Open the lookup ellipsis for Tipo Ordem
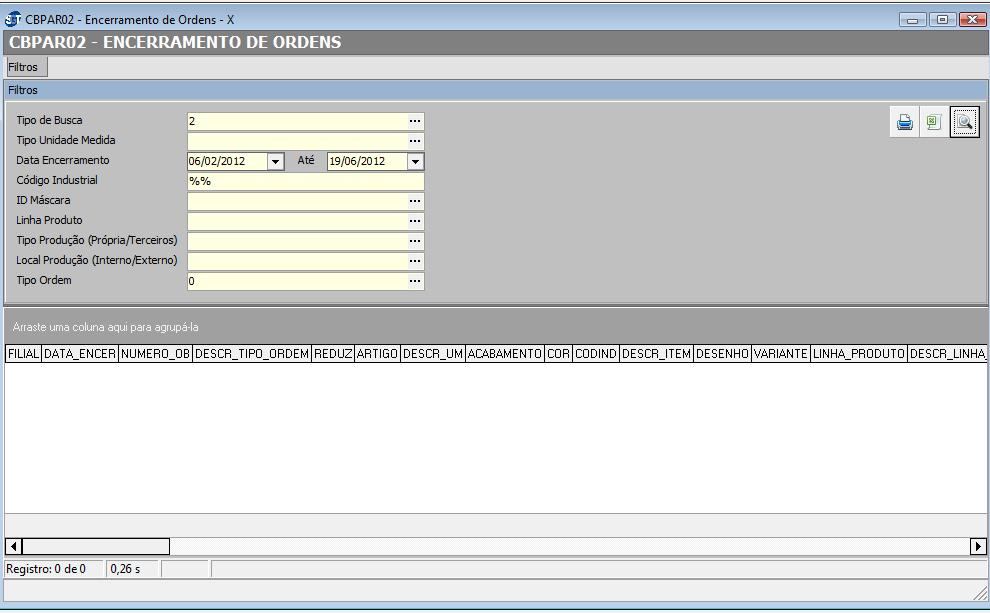Image resolution: width=990 pixels, height=613 pixels. click(x=415, y=281)
